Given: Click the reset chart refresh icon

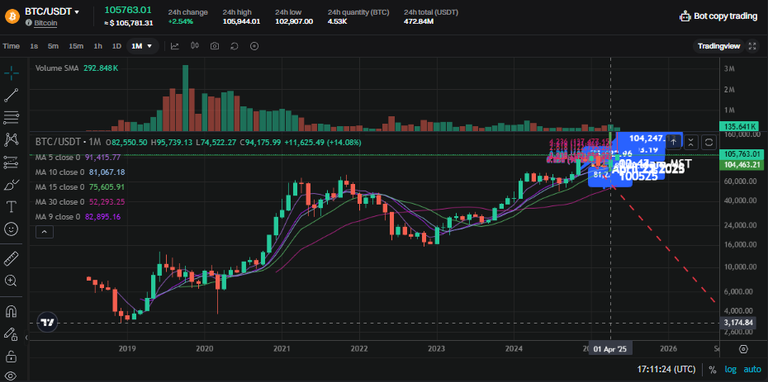Looking at the screenshot, I should tap(234, 46).
